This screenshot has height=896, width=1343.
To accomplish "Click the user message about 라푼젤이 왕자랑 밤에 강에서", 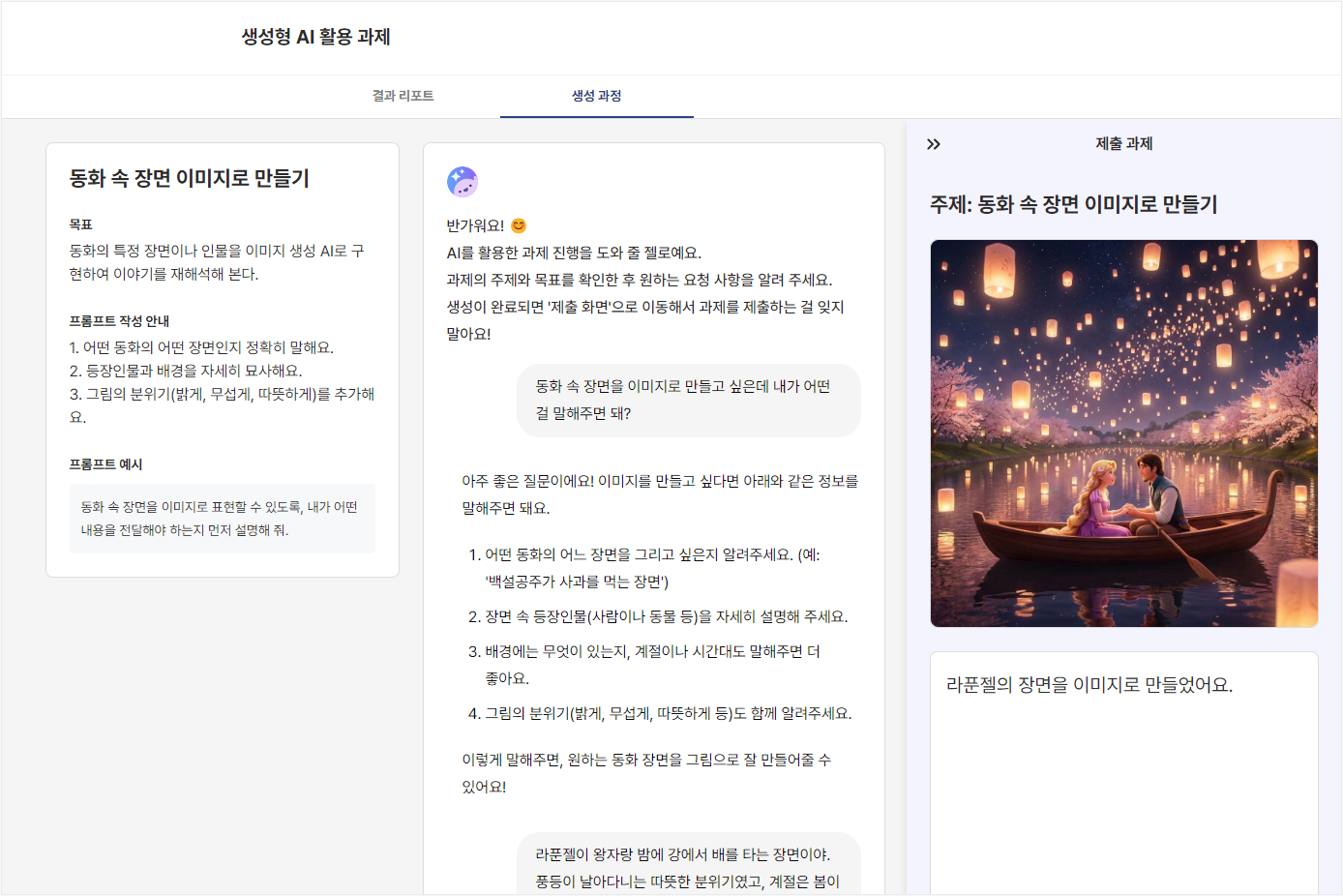I will pyautogui.click(x=689, y=865).
